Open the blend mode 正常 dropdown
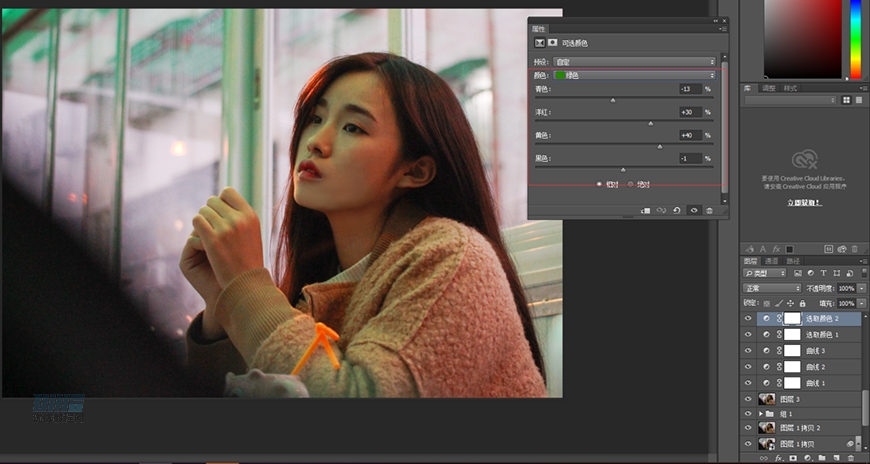The height and width of the screenshot is (464, 870). pyautogui.click(x=771, y=288)
